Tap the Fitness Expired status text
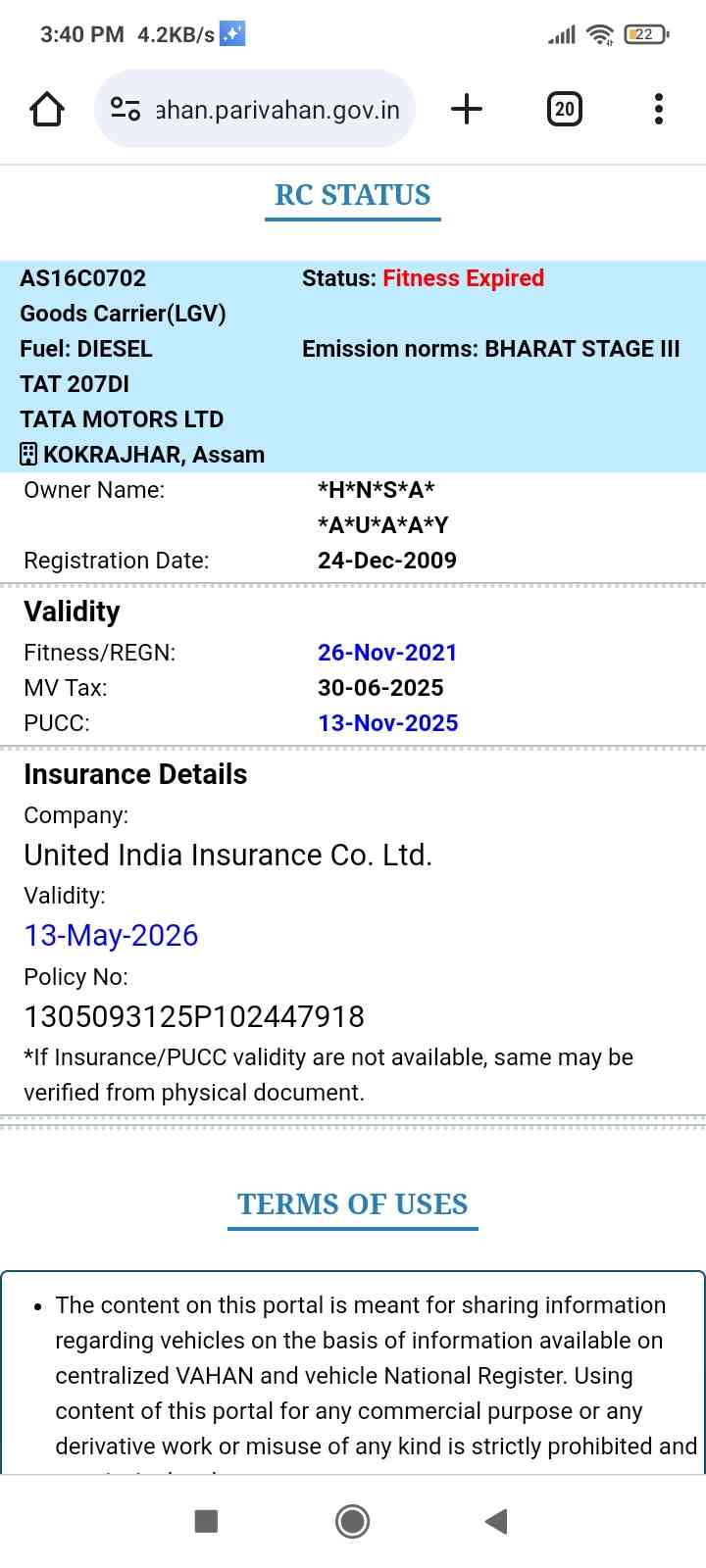Image resolution: width=706 pixels, height=1568 pixels. click(463, 278)
